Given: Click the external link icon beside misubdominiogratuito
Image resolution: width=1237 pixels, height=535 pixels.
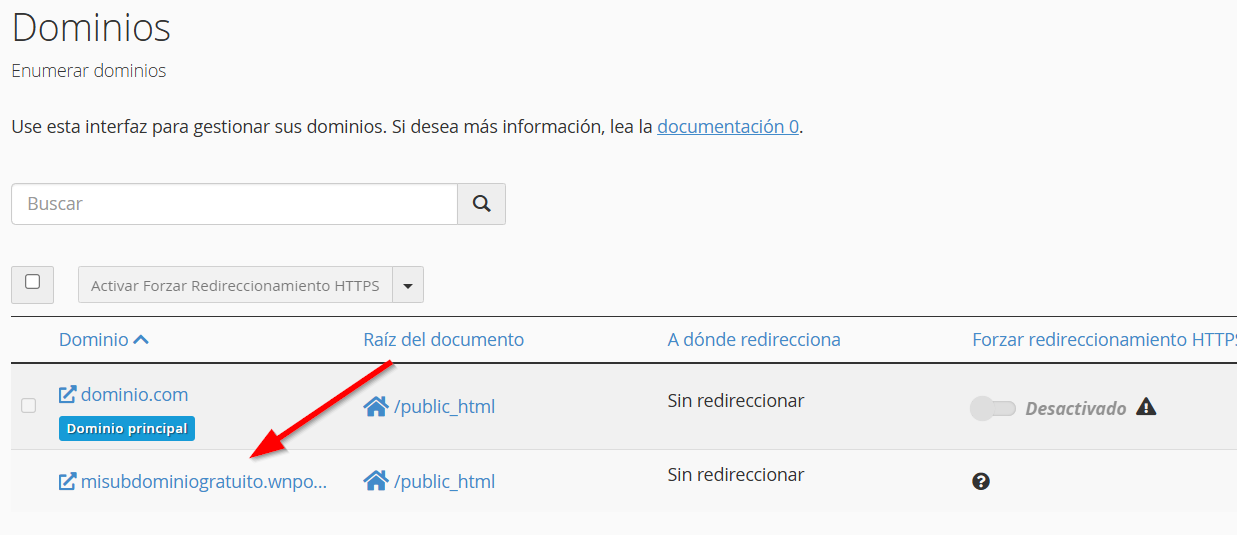Looking at the screenshot, I should click(68, 482).
